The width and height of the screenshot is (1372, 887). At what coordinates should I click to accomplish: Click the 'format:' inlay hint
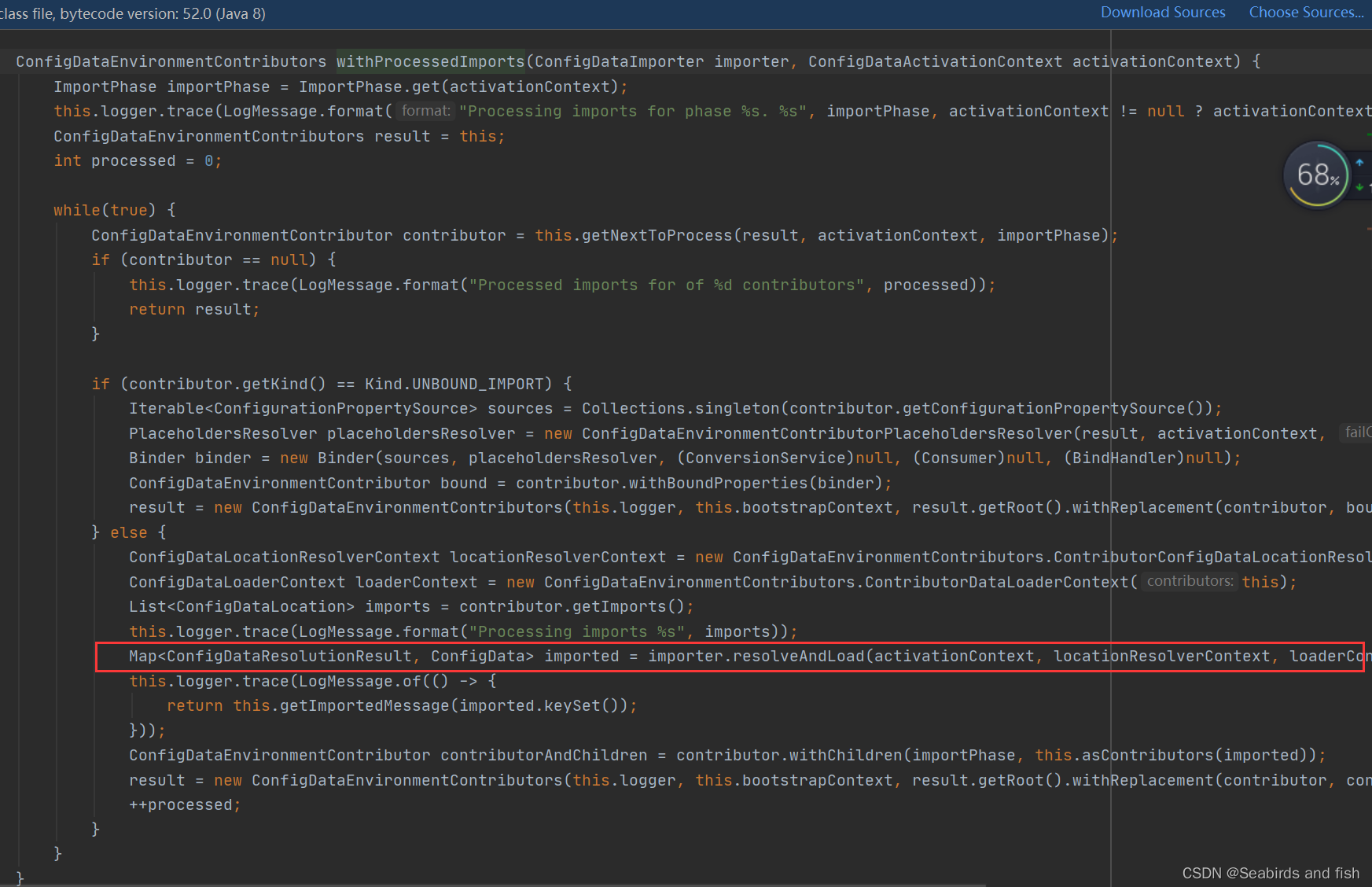(425, 111)
